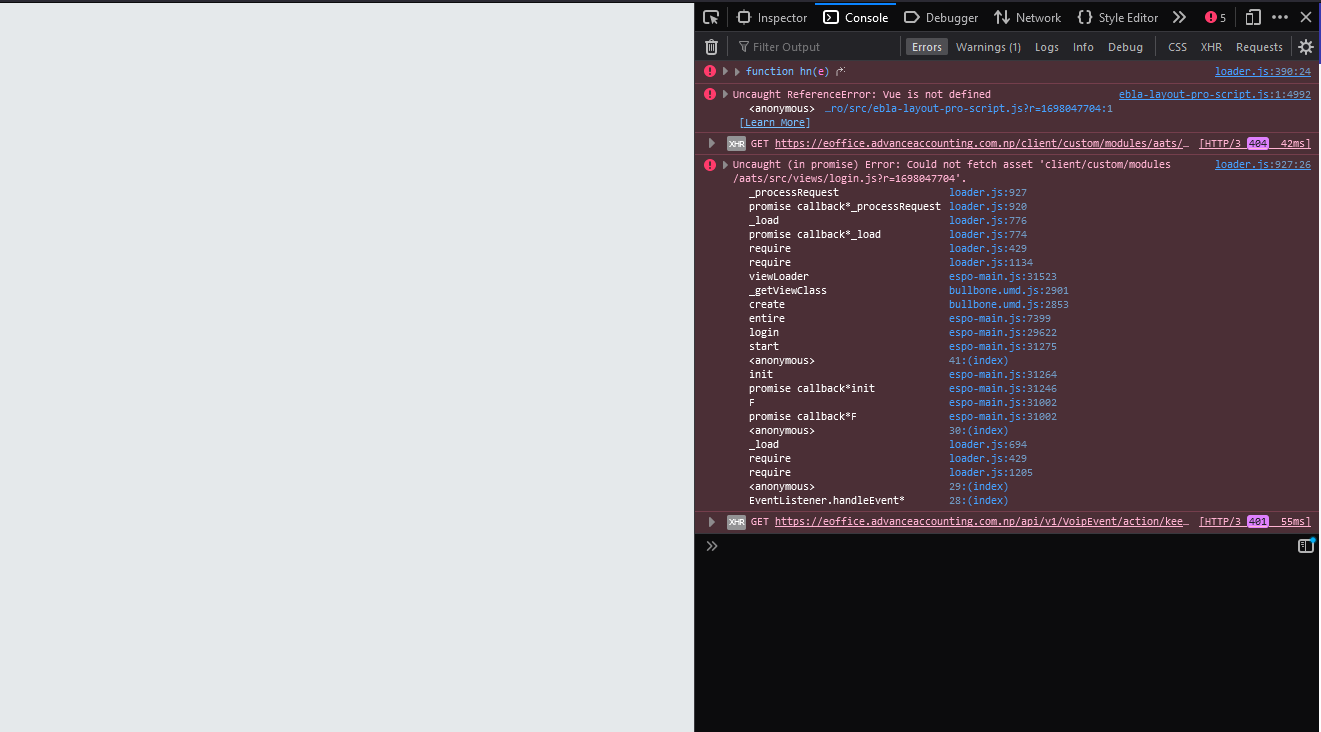Open the DevTools ellipsis options menu
The image size is (1321, 732).
tap(1280, 17)
